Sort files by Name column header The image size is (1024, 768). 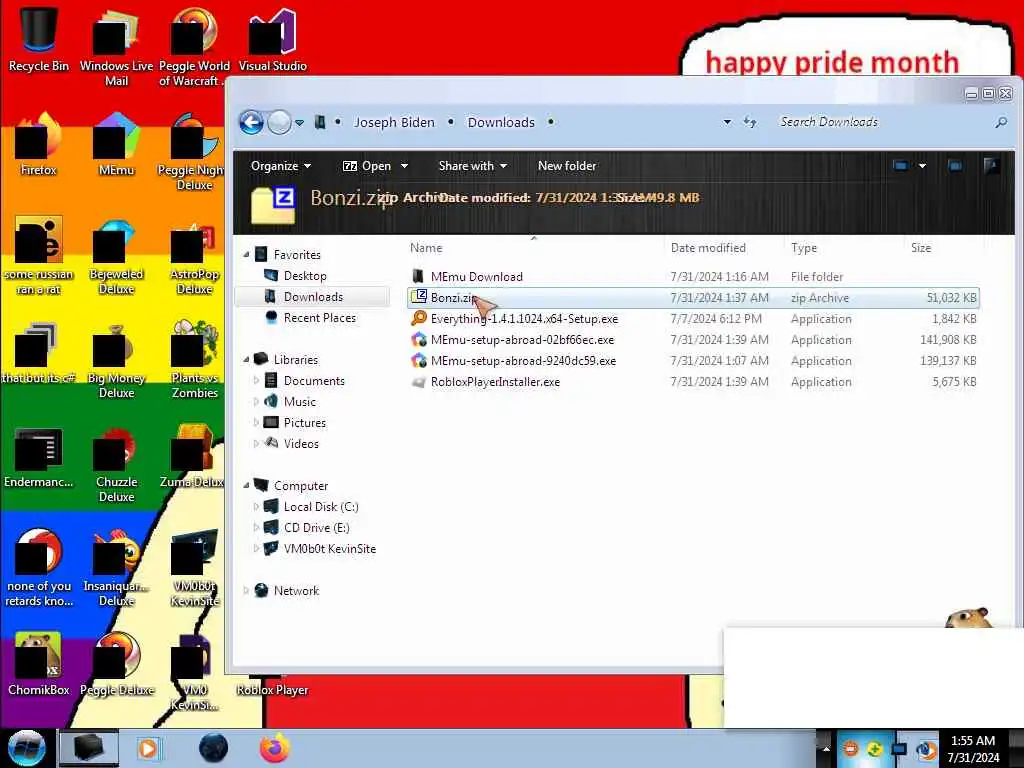point(426,248)
